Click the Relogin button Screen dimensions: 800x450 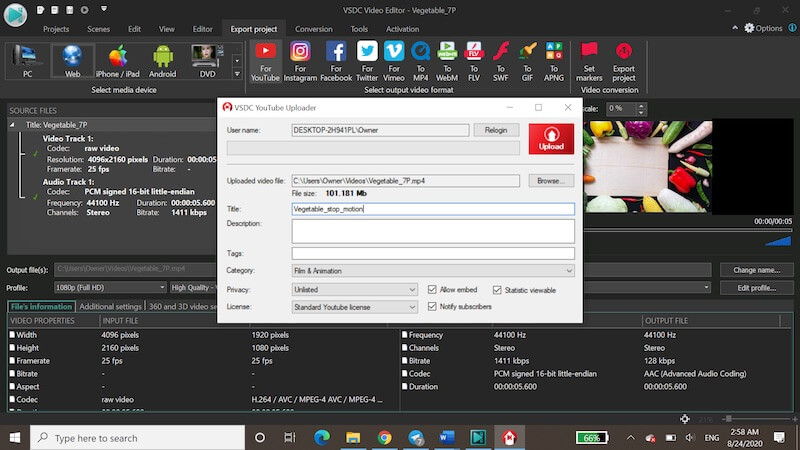(x=495, y=130)
